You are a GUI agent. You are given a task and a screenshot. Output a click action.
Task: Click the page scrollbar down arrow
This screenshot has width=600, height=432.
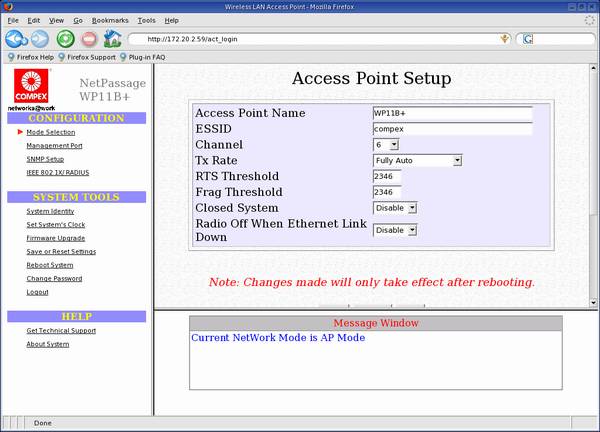[593, 302]
